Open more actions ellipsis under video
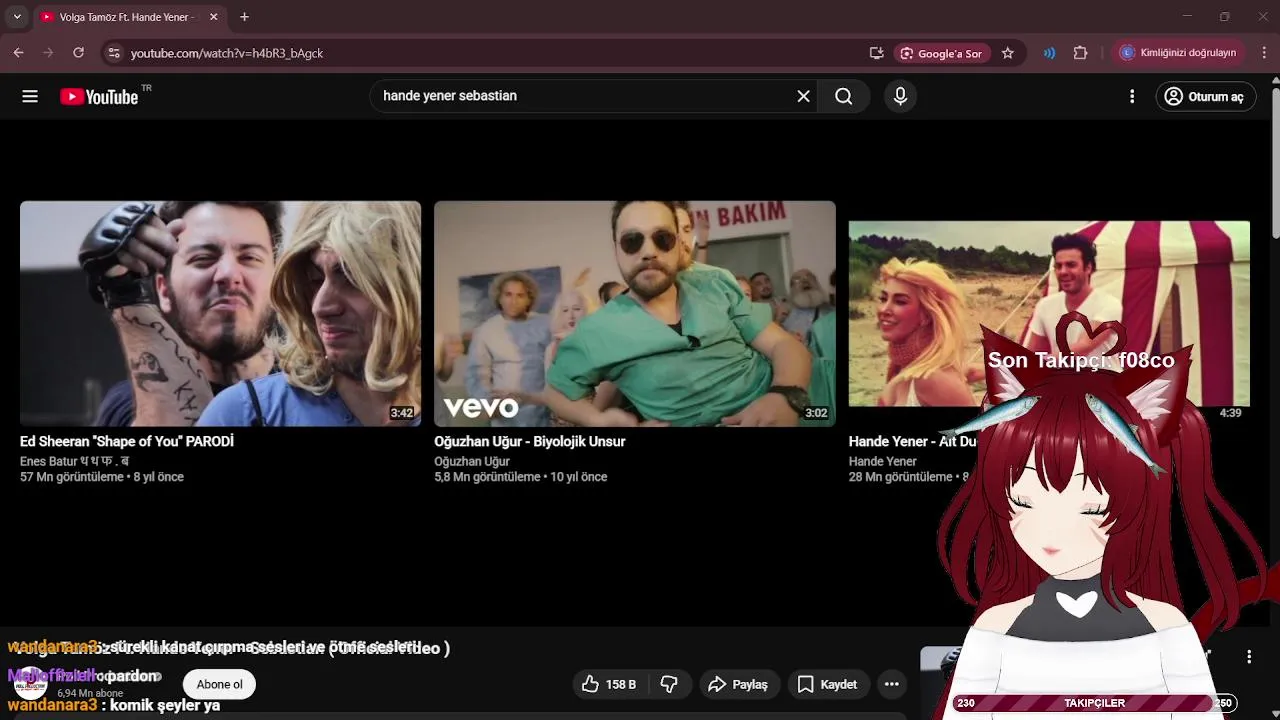 892,684
